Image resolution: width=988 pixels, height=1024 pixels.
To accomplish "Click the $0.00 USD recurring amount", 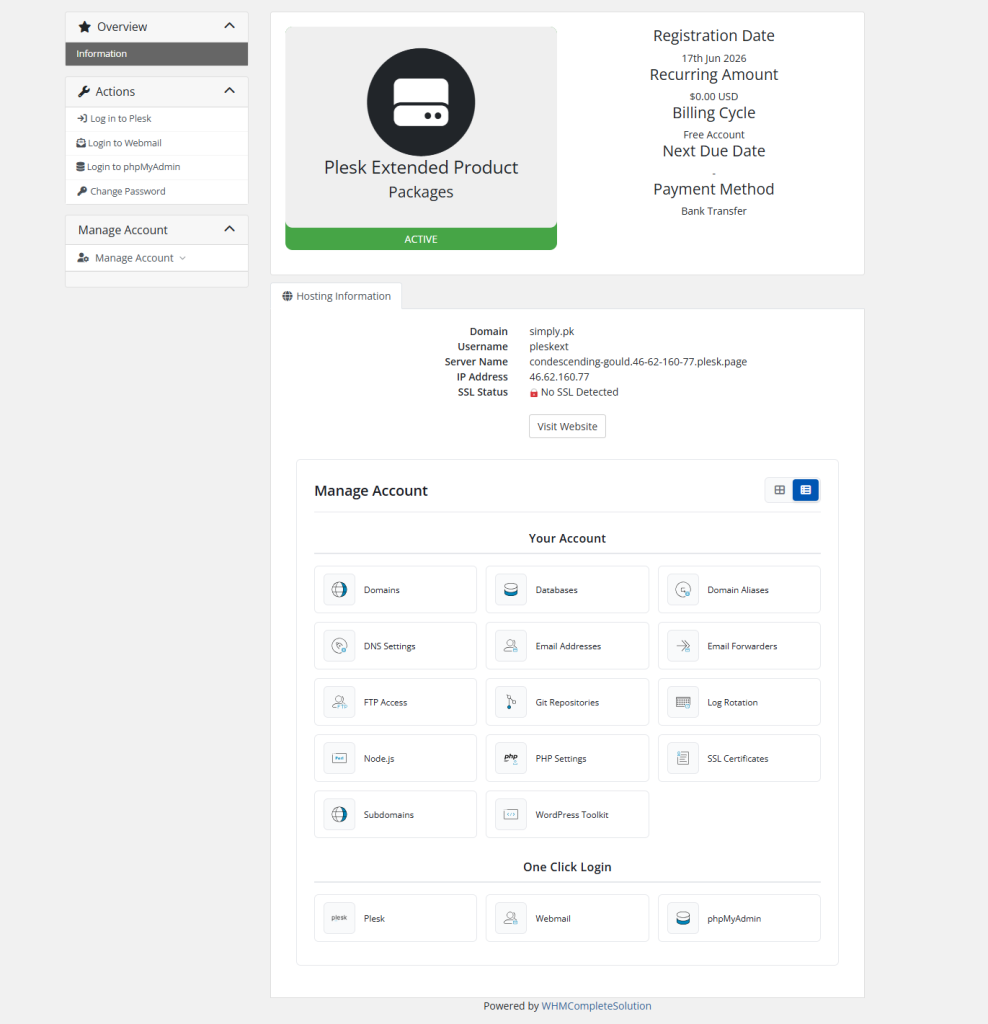I will tap(714, 97).
